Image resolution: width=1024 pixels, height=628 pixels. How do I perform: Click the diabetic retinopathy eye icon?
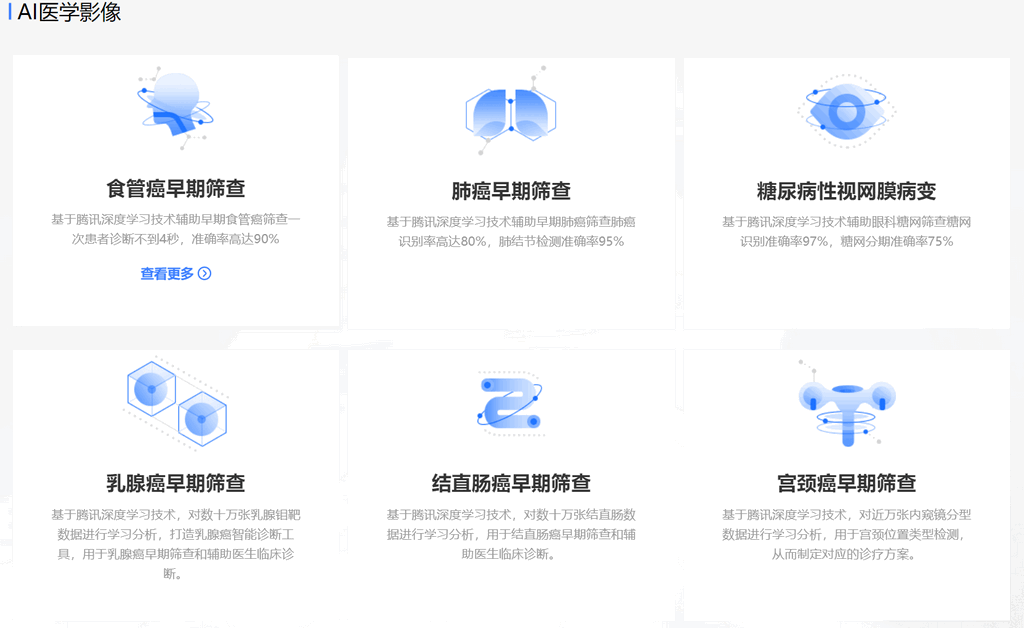point(846,111)
